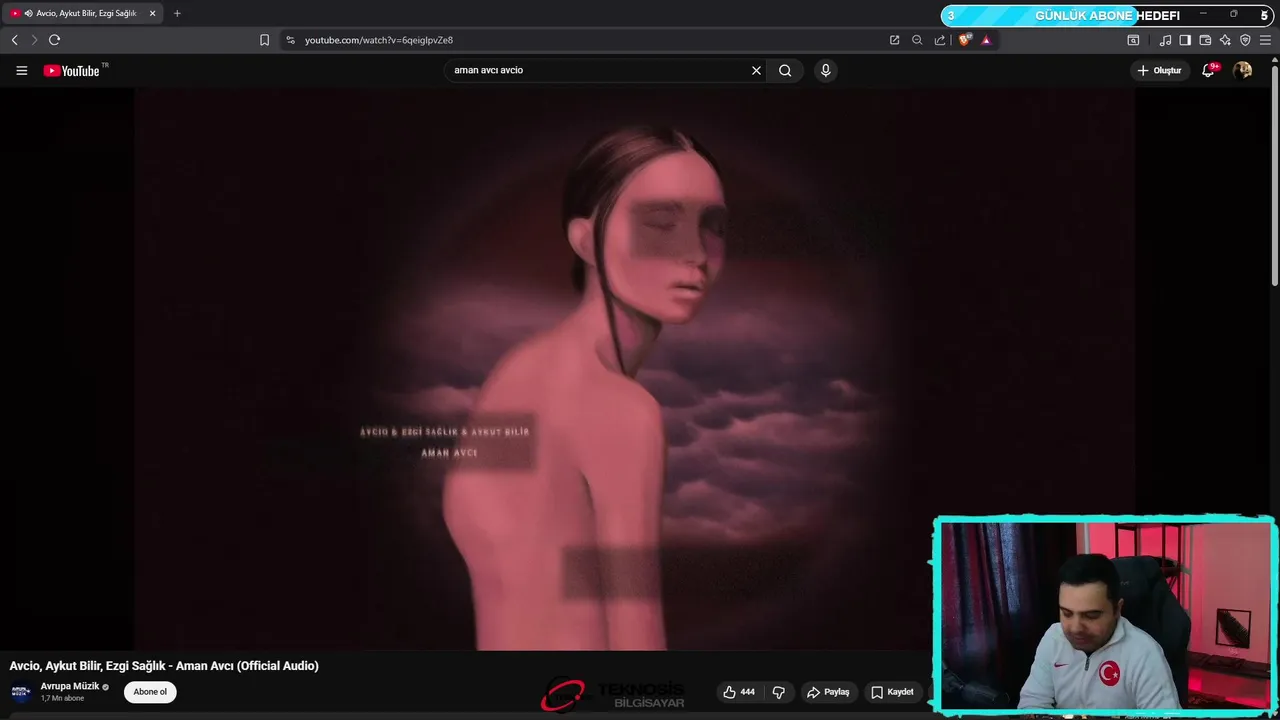Open Brave Wallet icon

(1205, 40)
